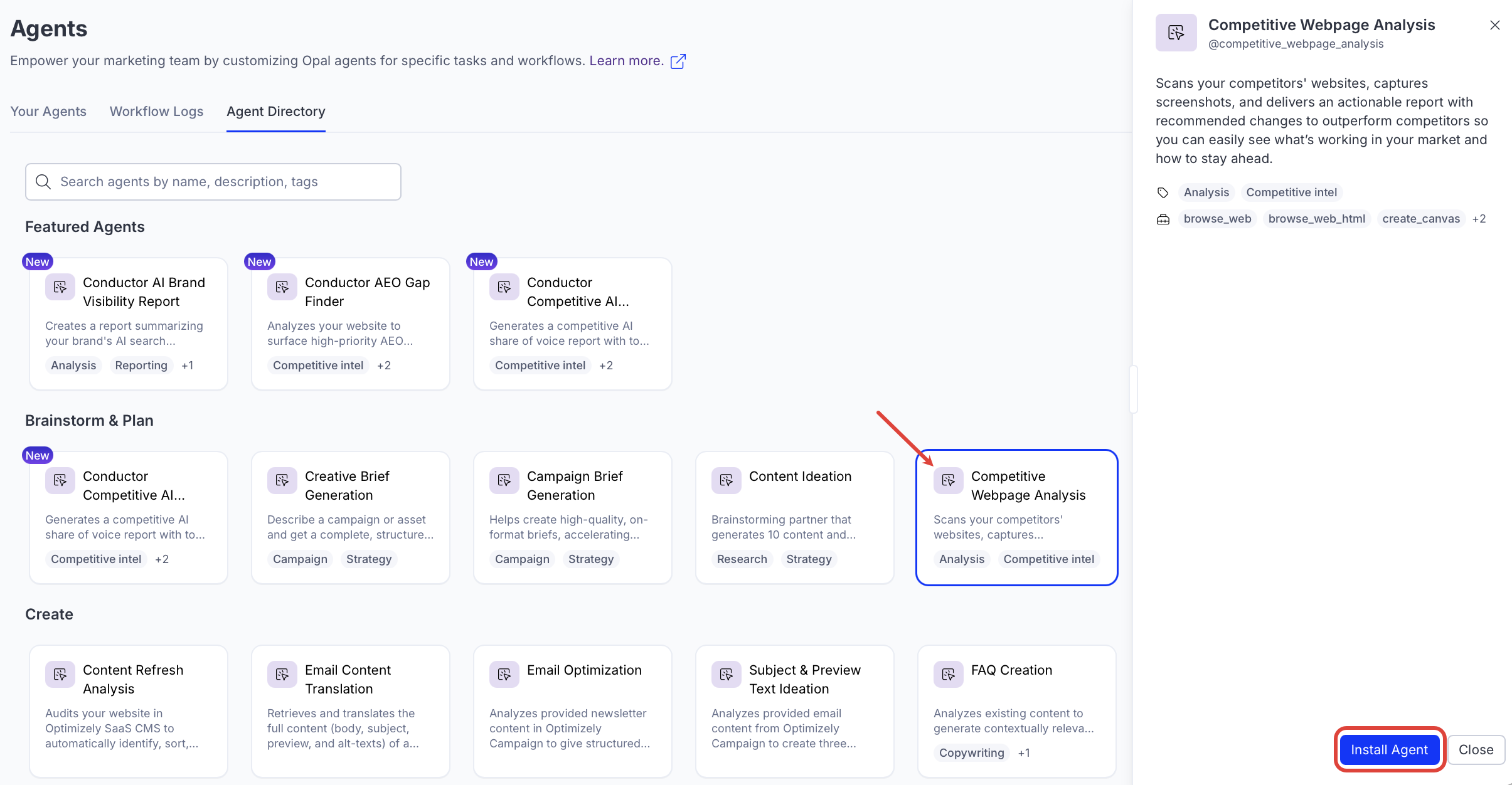
Task: Switch to the Your Agents tab
Action: (48, 112)
